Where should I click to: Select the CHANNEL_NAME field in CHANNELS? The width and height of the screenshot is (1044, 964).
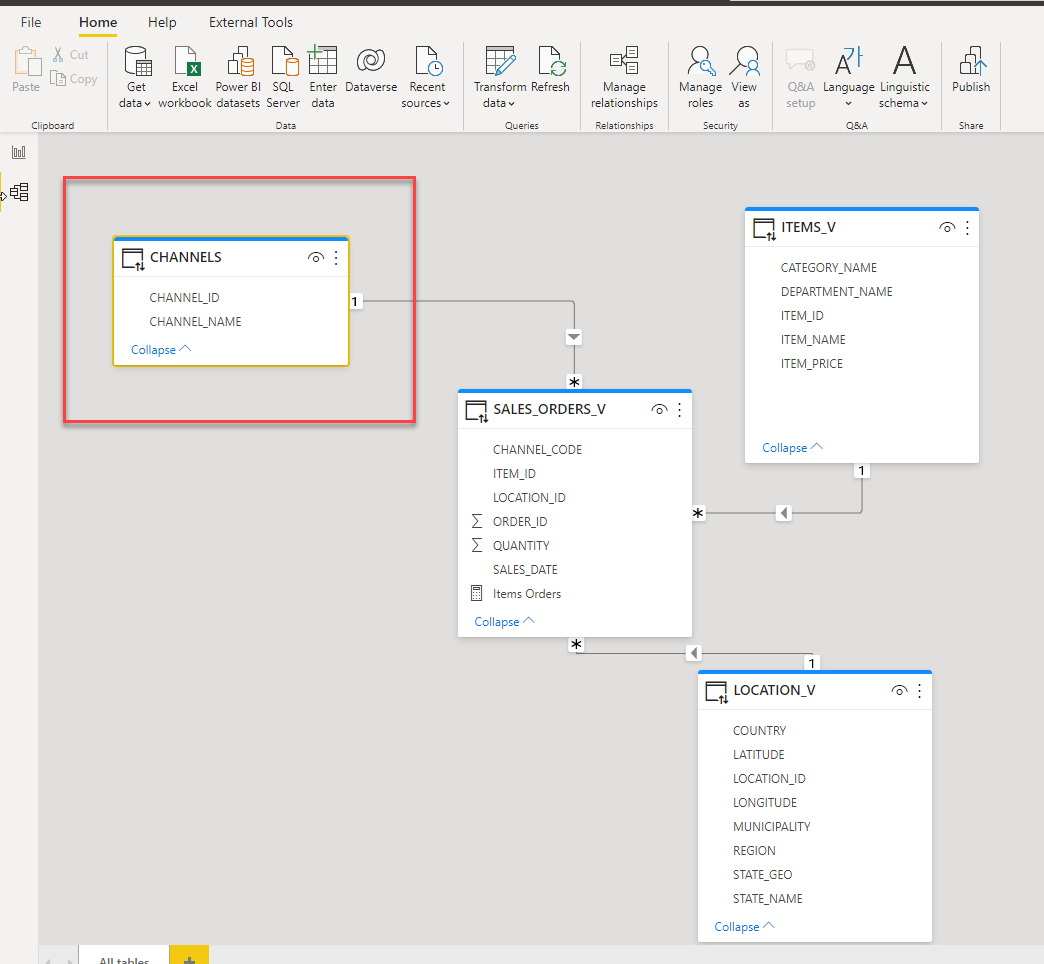coord(195,322)
